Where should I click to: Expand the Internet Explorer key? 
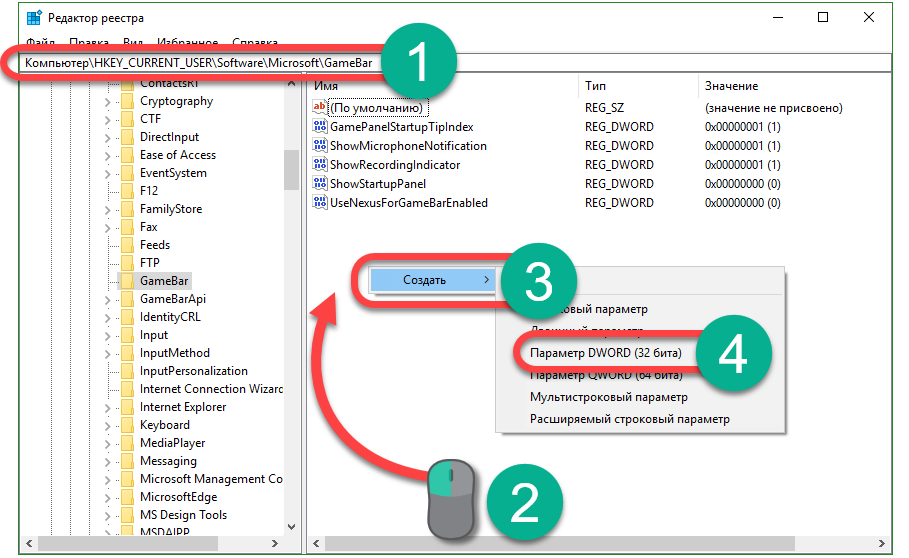[108, 407]
